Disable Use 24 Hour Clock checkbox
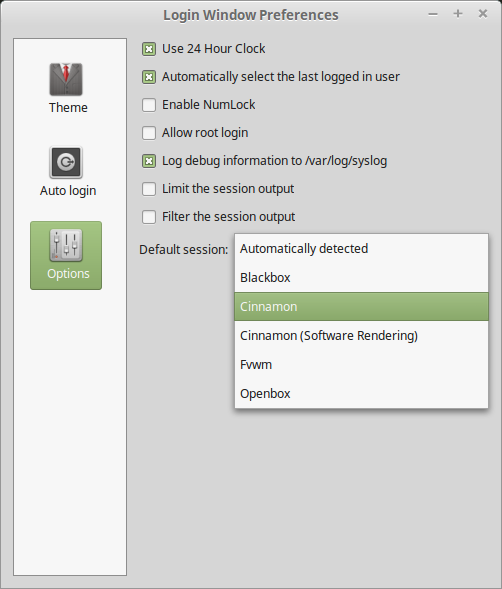 click(149, 49)
